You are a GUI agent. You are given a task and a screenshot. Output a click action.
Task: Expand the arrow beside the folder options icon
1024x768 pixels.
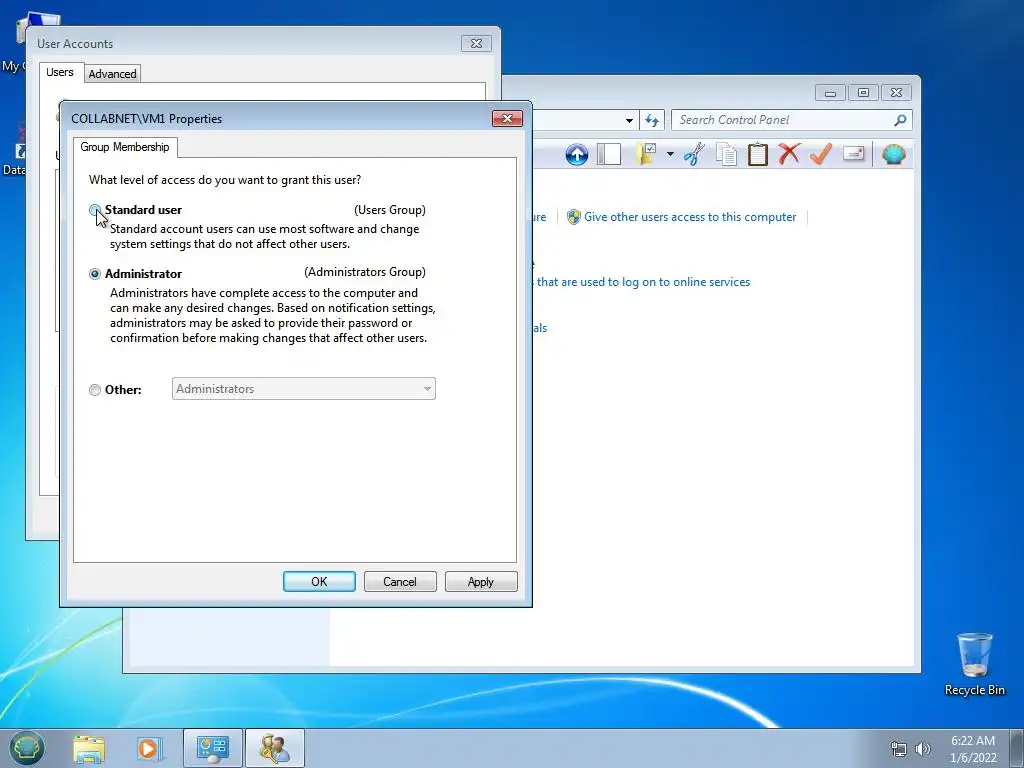pyautogui.click(x=670, y=155)
